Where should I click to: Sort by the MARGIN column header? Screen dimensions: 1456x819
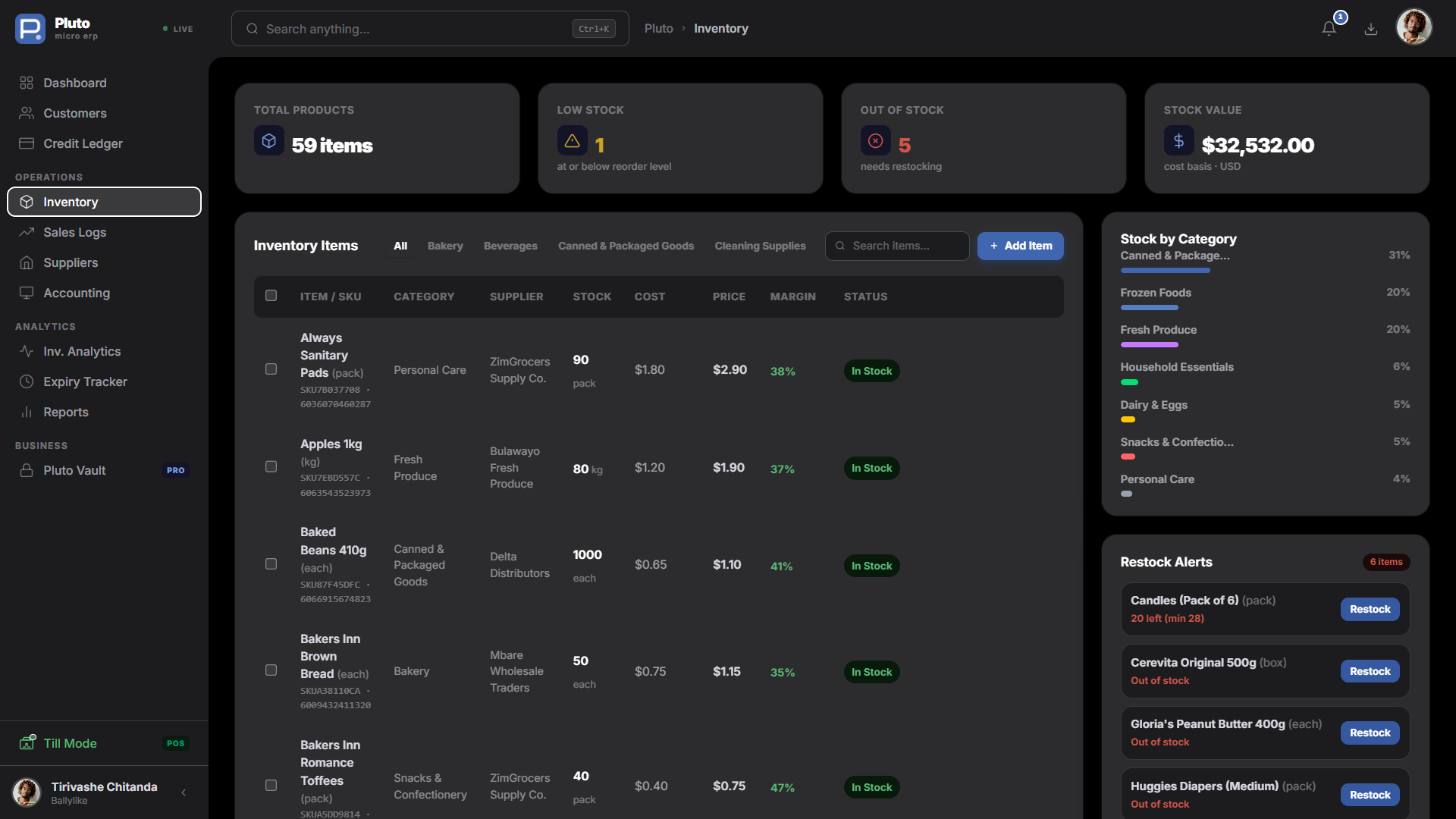point(792,297)
